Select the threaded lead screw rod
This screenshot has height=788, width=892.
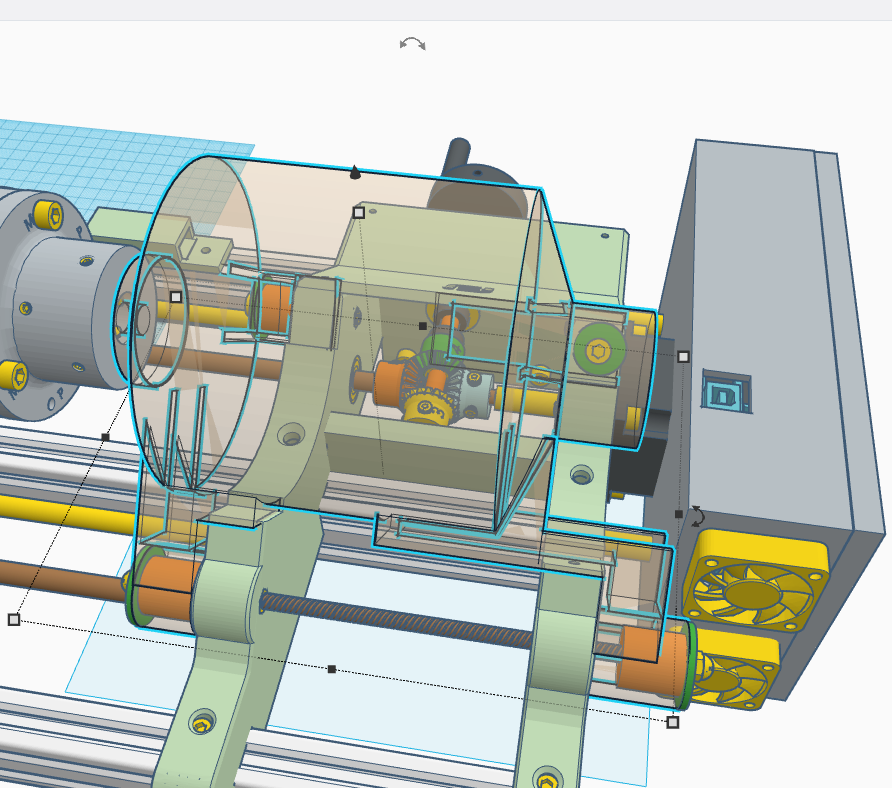click(x=398, y=620)
